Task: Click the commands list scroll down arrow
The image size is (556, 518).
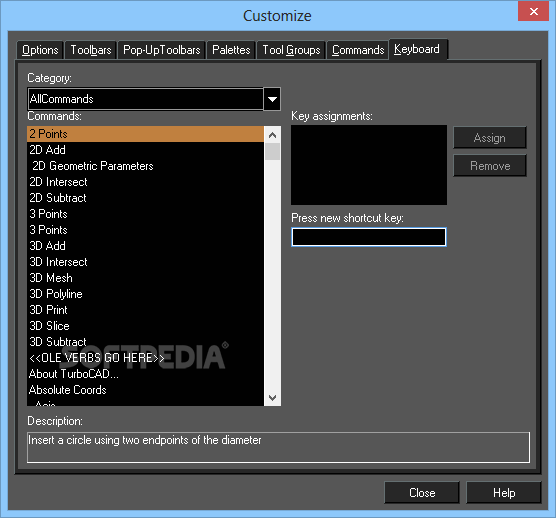Action: click(272, 397)
